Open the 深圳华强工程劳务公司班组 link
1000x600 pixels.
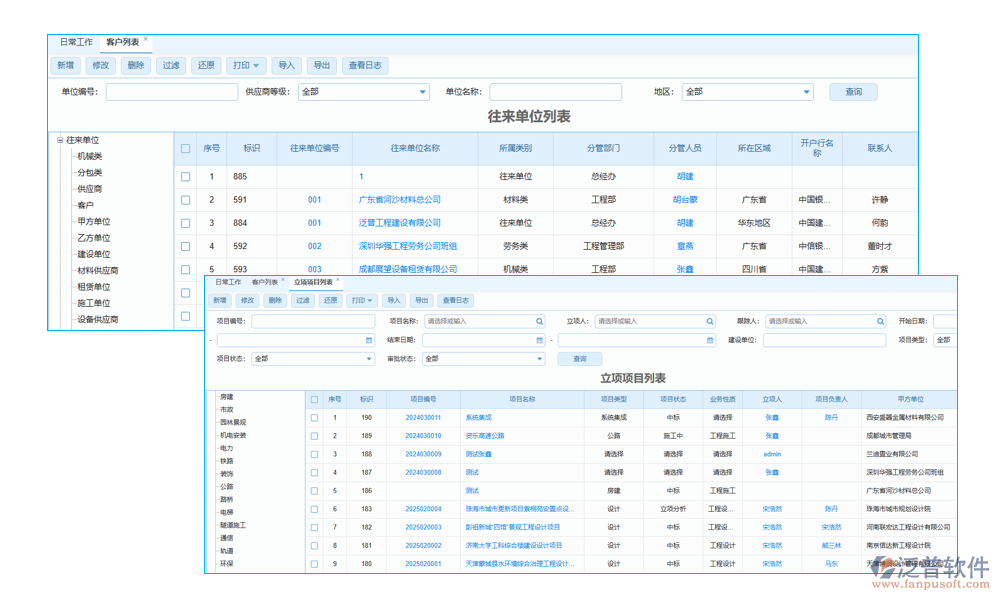coord(408,246)
